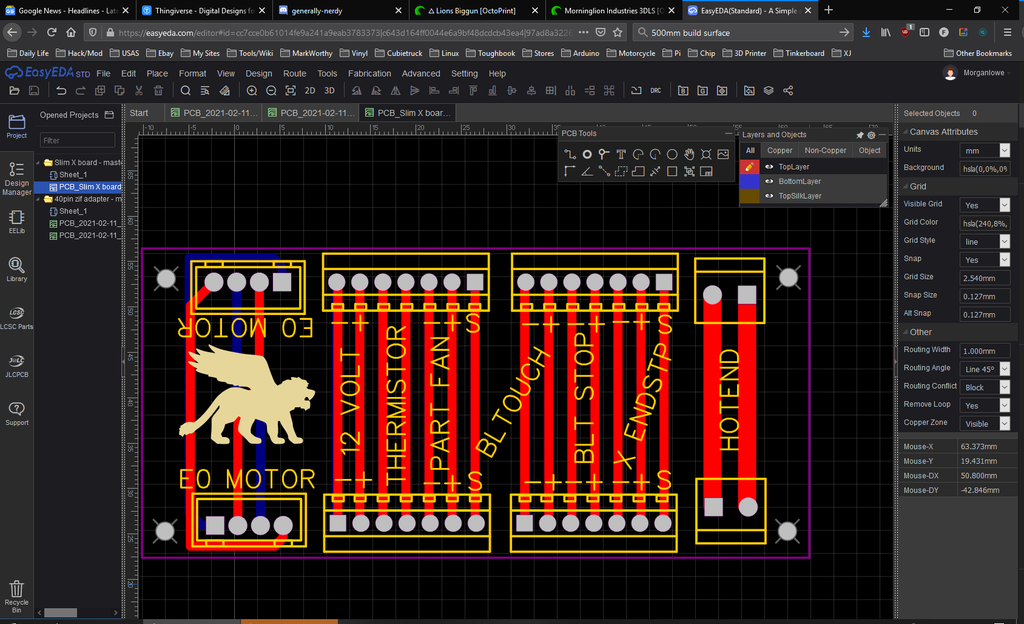Pin the Layers and Objects panel
This screenshot has height=624, width=1024.
click(x=859, y=135)
